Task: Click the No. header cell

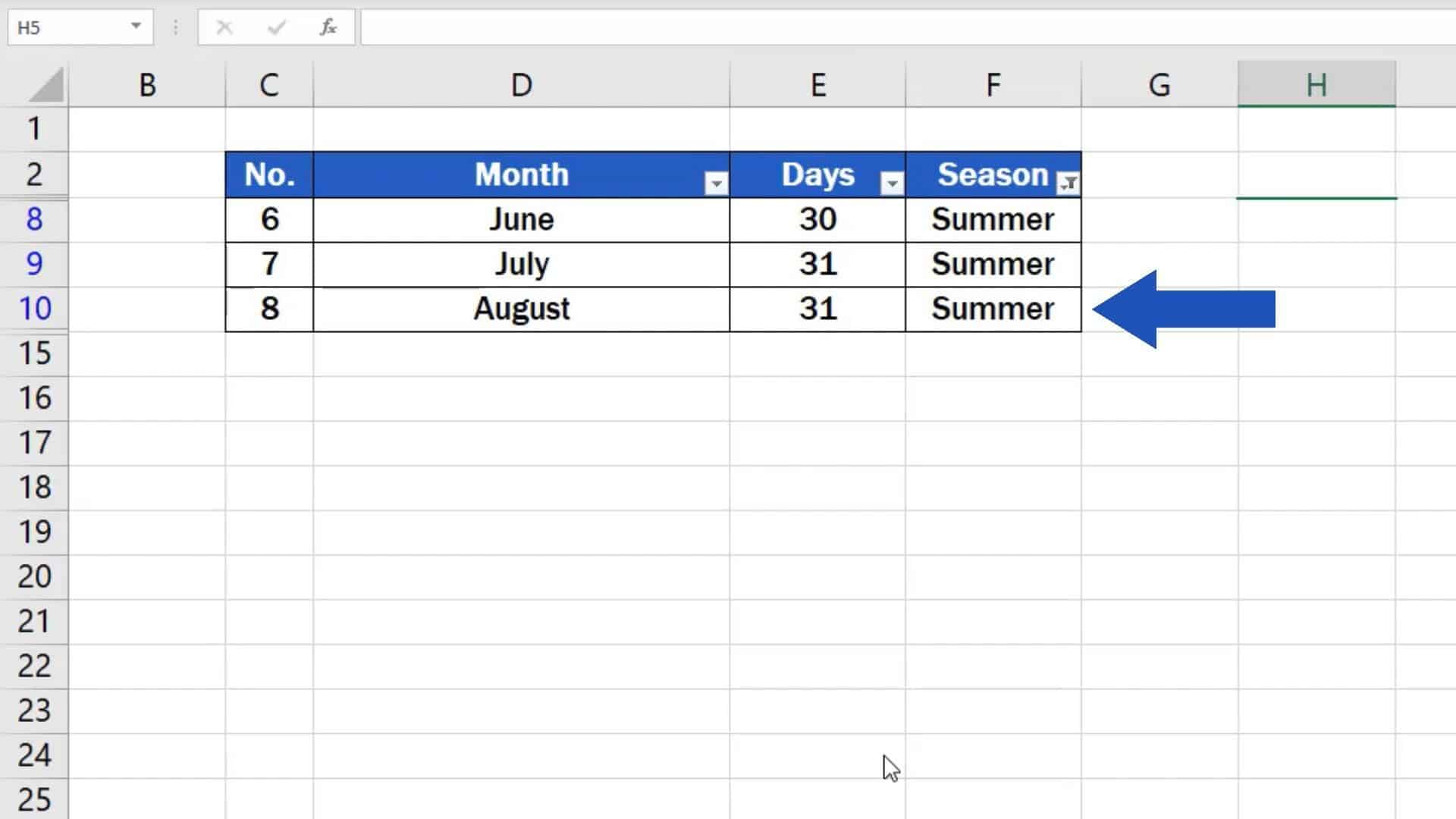Action: (269, 175)
